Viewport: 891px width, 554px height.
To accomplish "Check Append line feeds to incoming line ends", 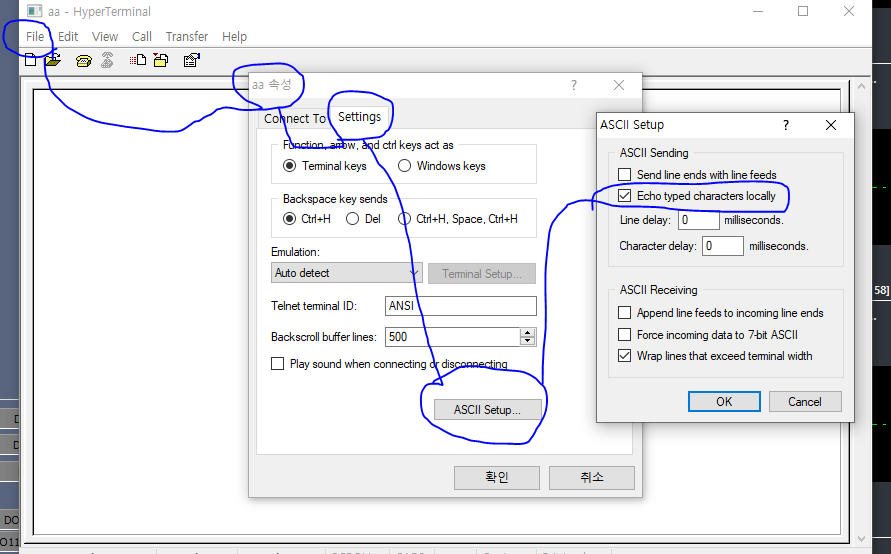I will 624,313.
